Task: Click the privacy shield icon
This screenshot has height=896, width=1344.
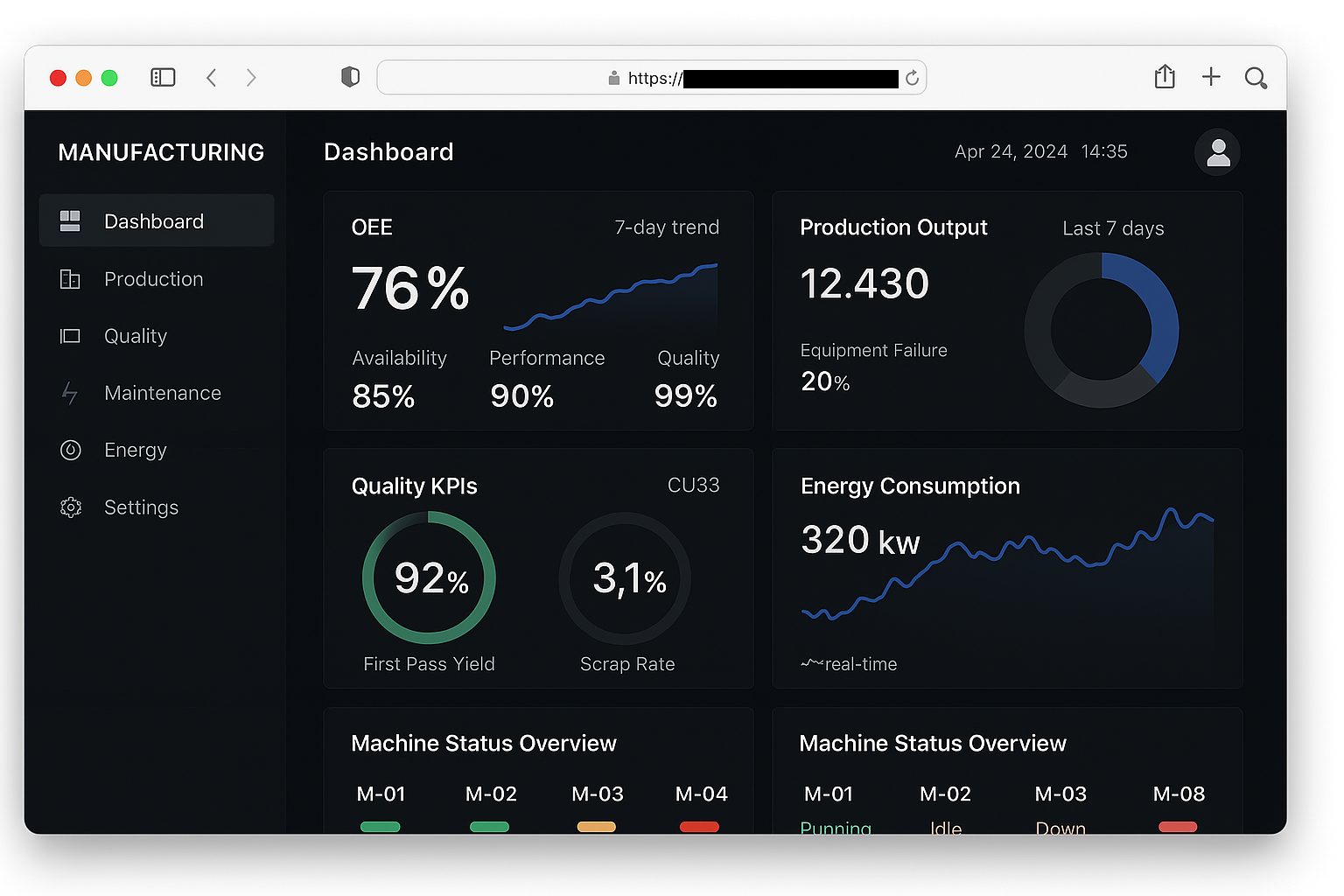Action: [x=350, y=77]
